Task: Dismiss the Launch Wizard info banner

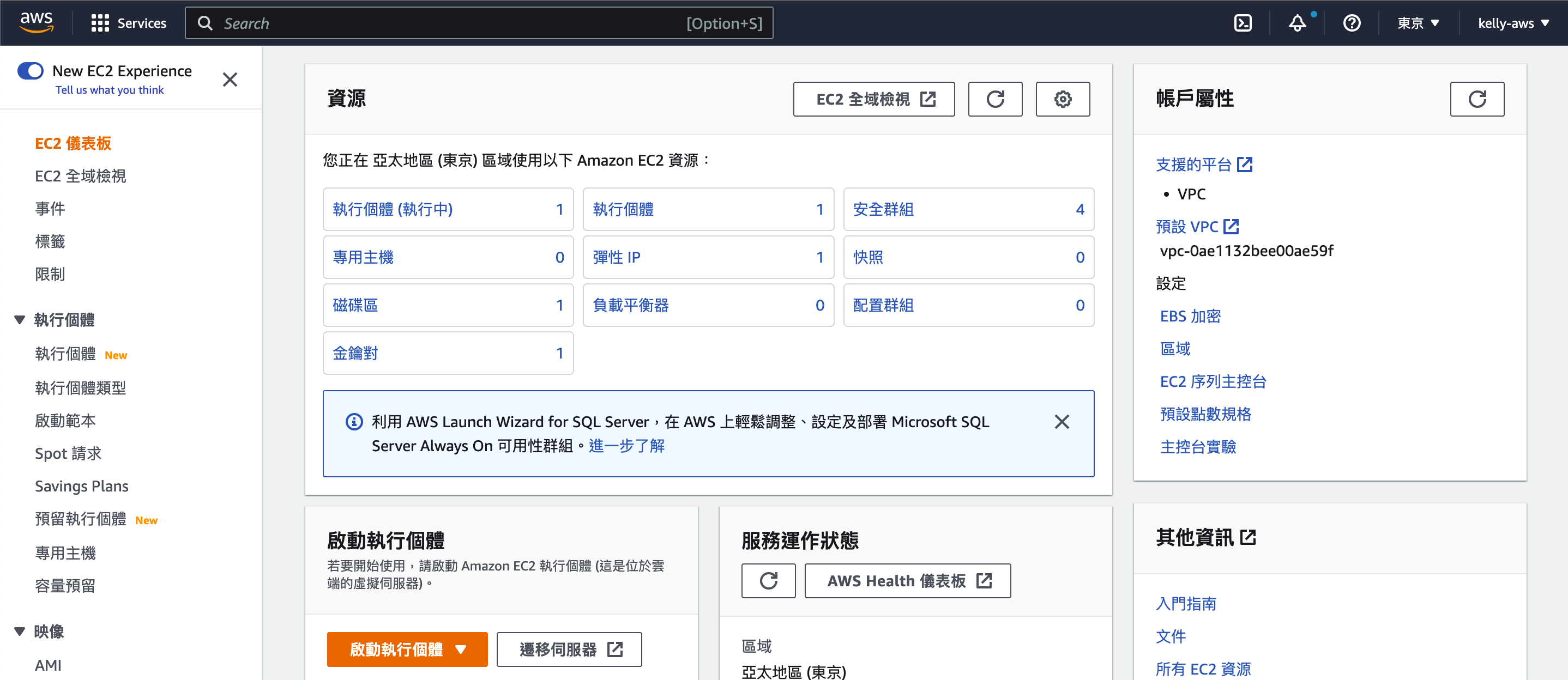Action: (1062, 422)
